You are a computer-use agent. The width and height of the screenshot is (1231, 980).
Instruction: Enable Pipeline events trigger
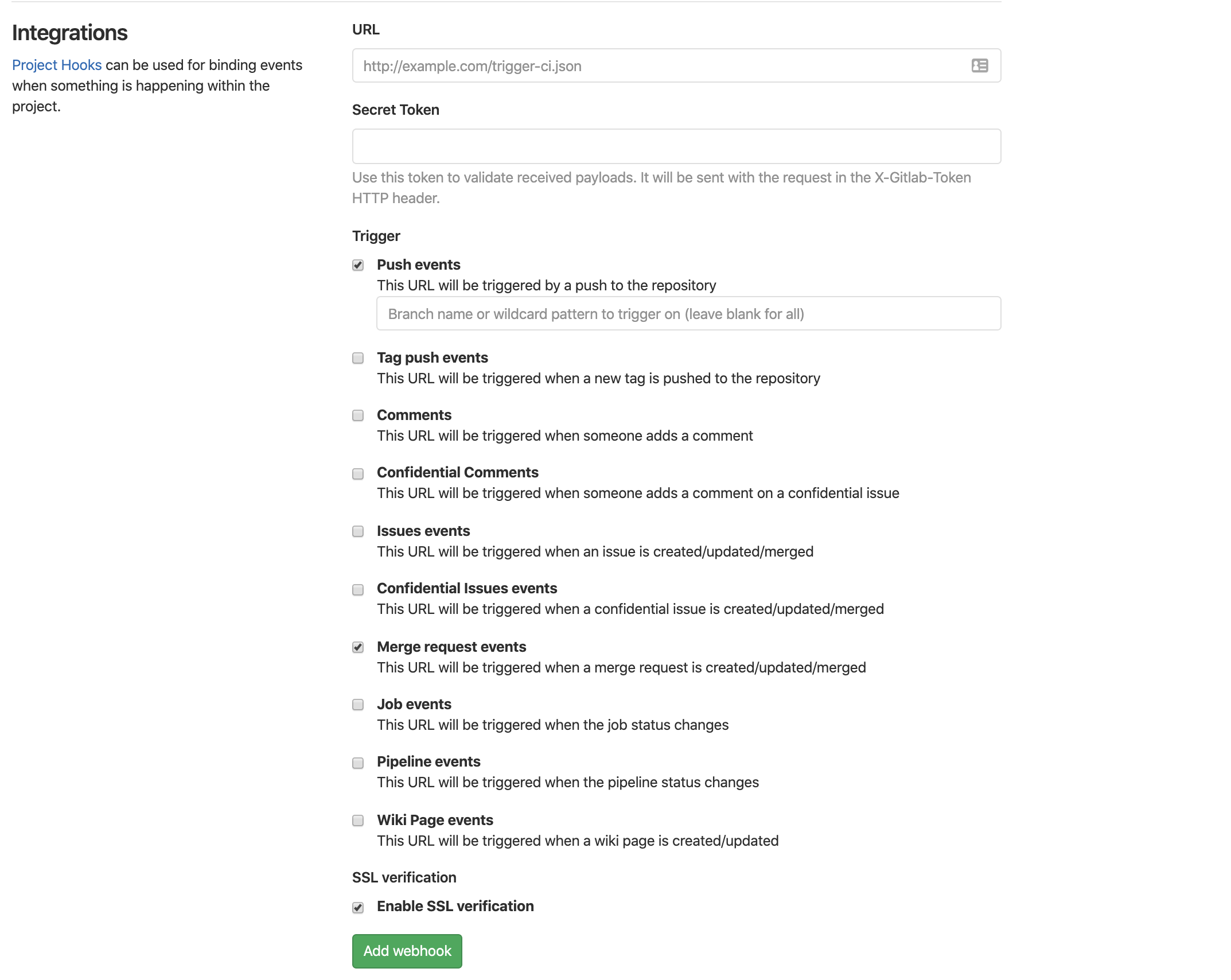pos(358,763)
